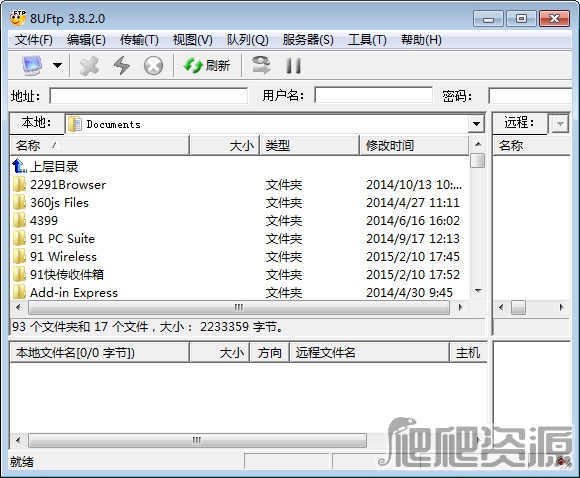Open the 工具(T) menu
The image size is (580, 478).
[367, 40]
